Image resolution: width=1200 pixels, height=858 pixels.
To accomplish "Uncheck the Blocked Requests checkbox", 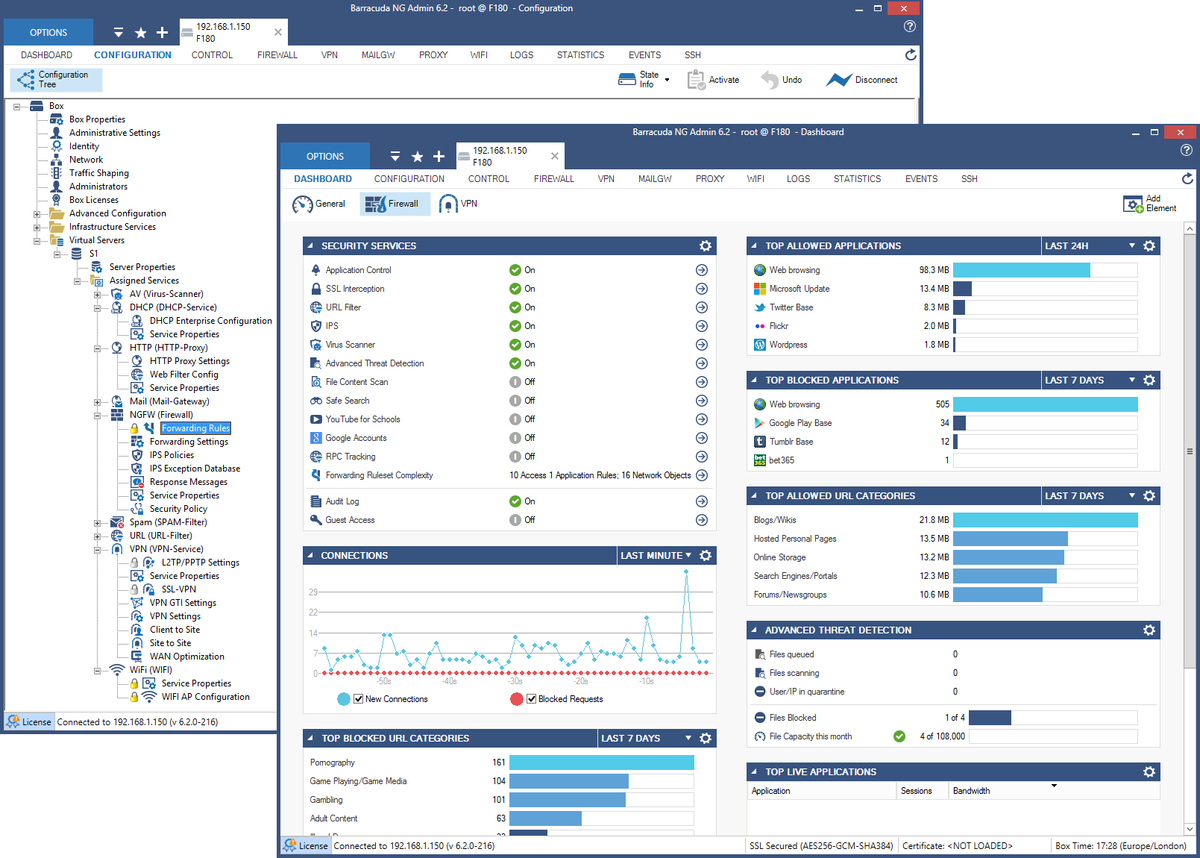I will (x=531, y=699).
